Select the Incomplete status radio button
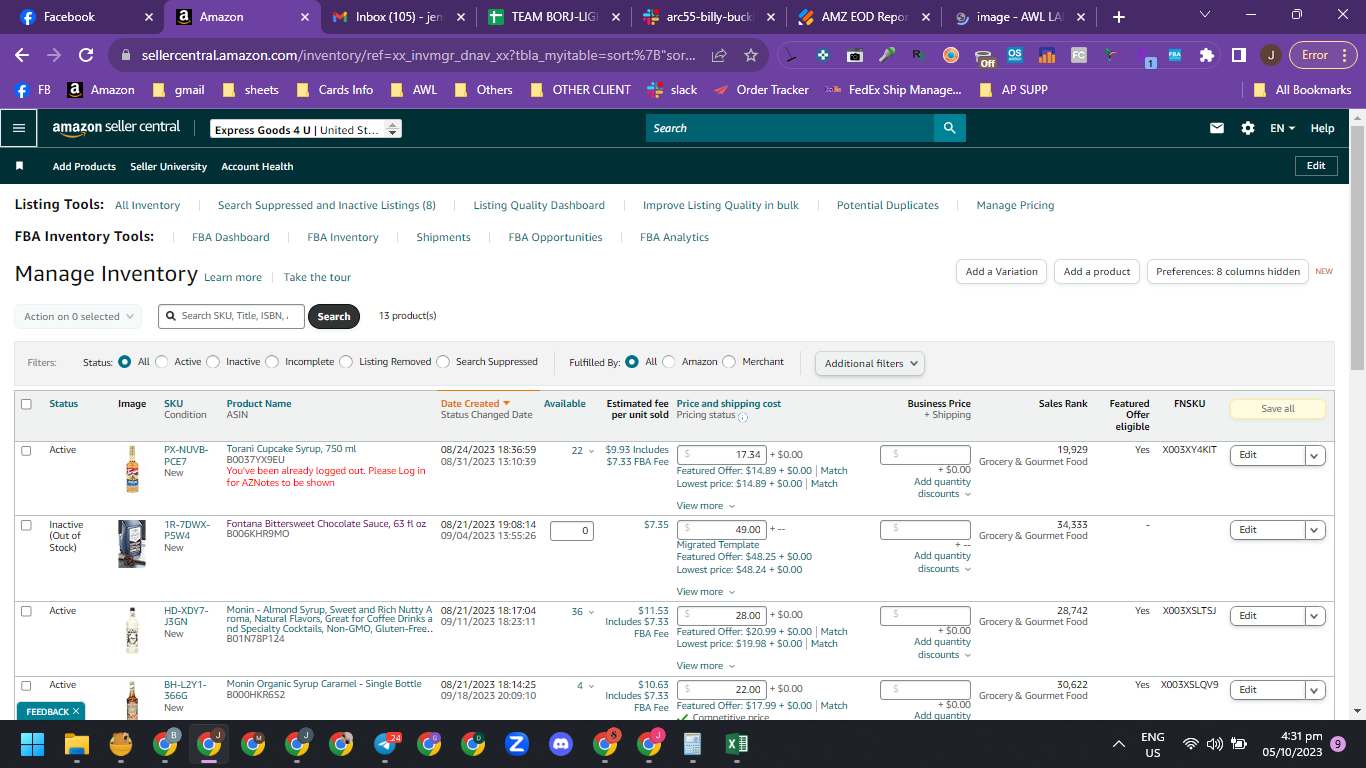 [x=271, y=362]
